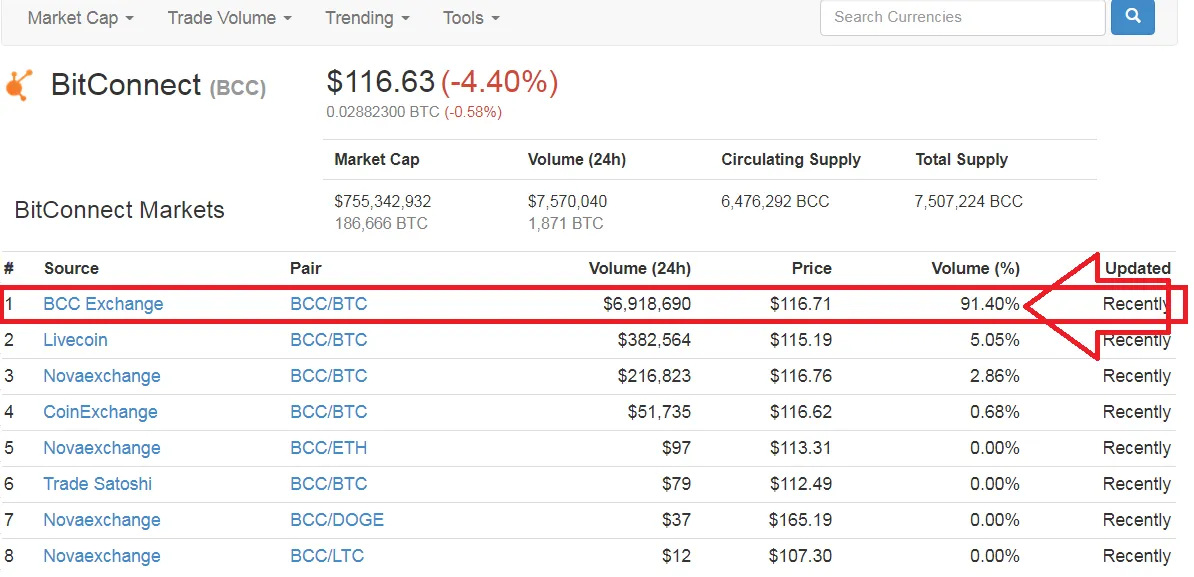Screen dimensions: 1194x577
Task: Click the Pair column header
Action: tap(305, 268)
